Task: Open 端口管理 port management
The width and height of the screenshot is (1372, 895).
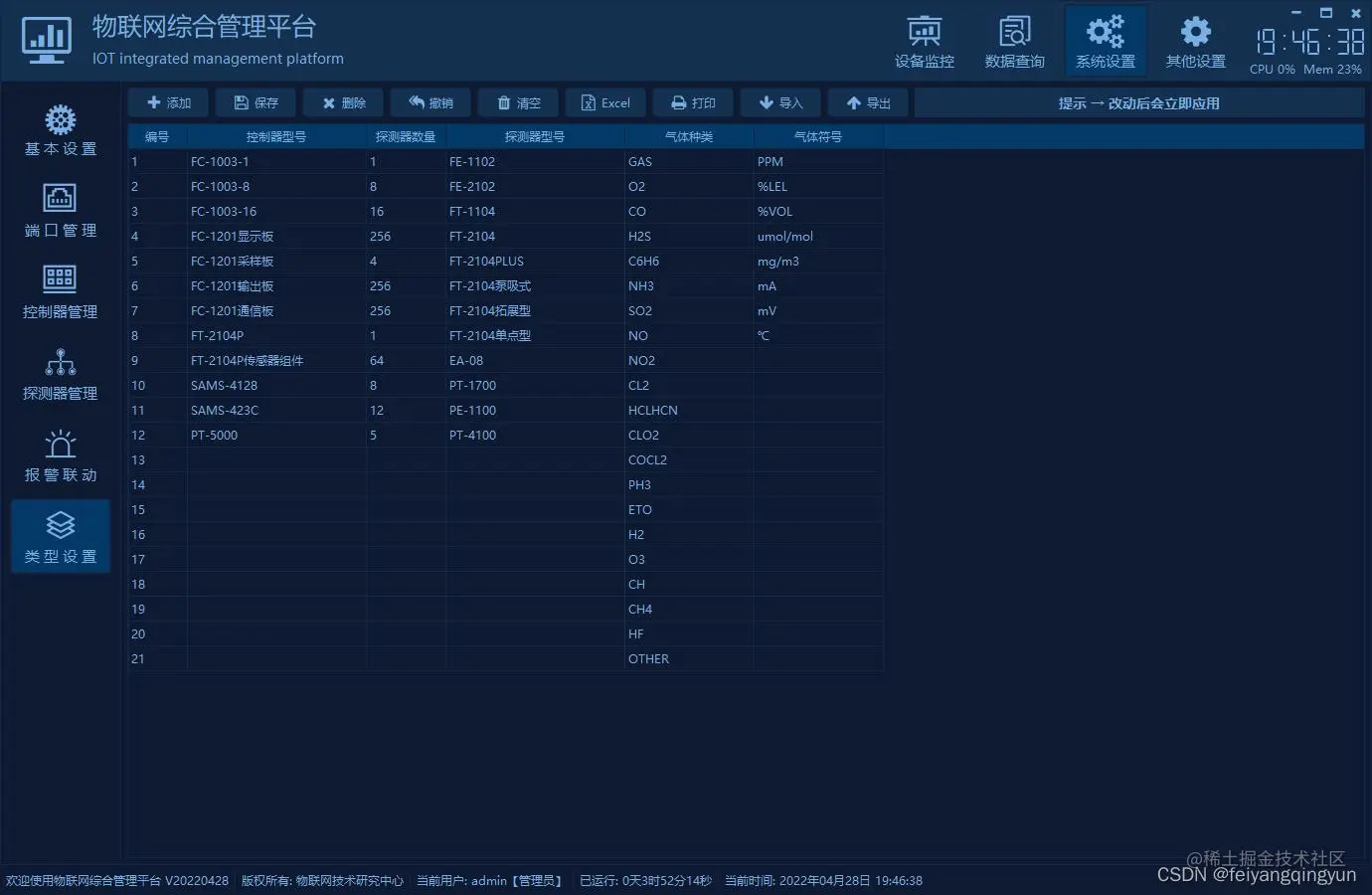Action: point(60,211)
